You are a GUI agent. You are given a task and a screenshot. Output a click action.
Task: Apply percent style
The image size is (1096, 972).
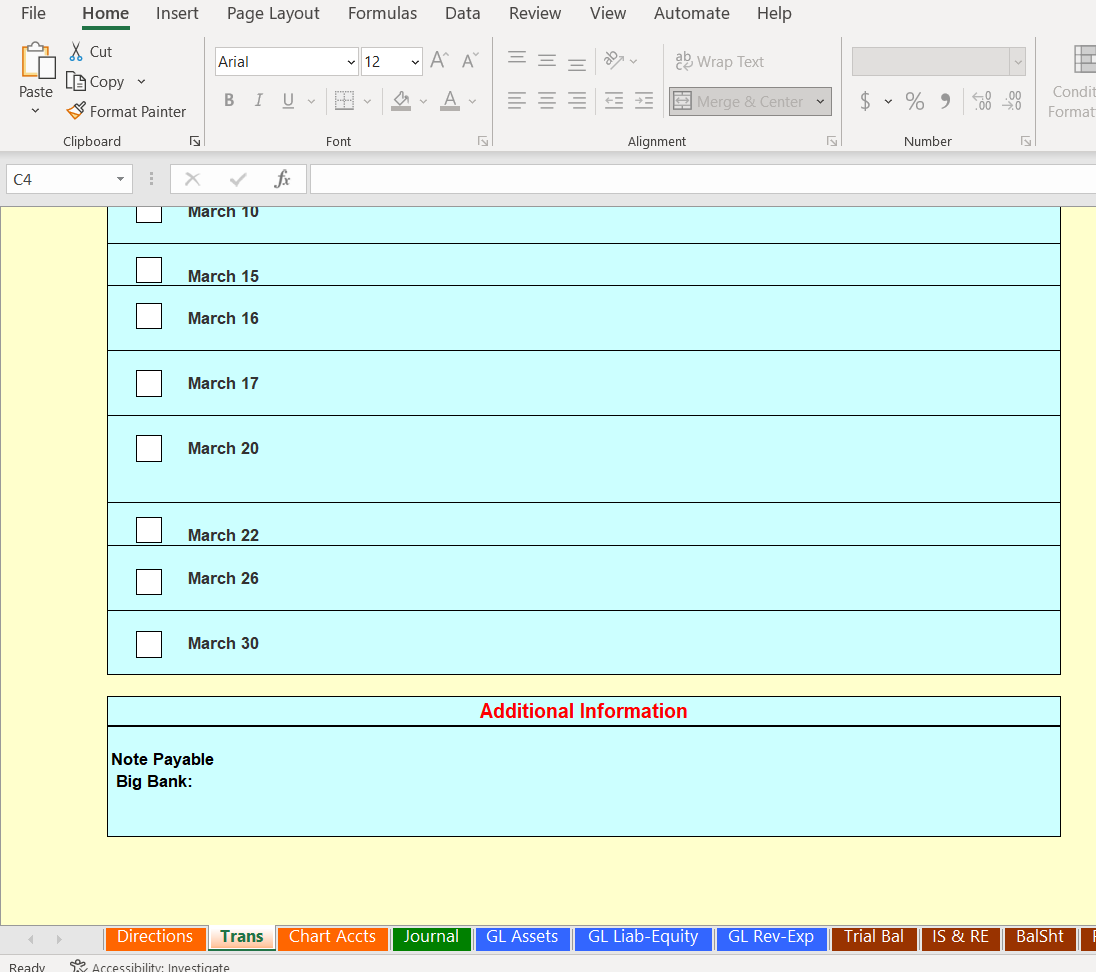914,101
